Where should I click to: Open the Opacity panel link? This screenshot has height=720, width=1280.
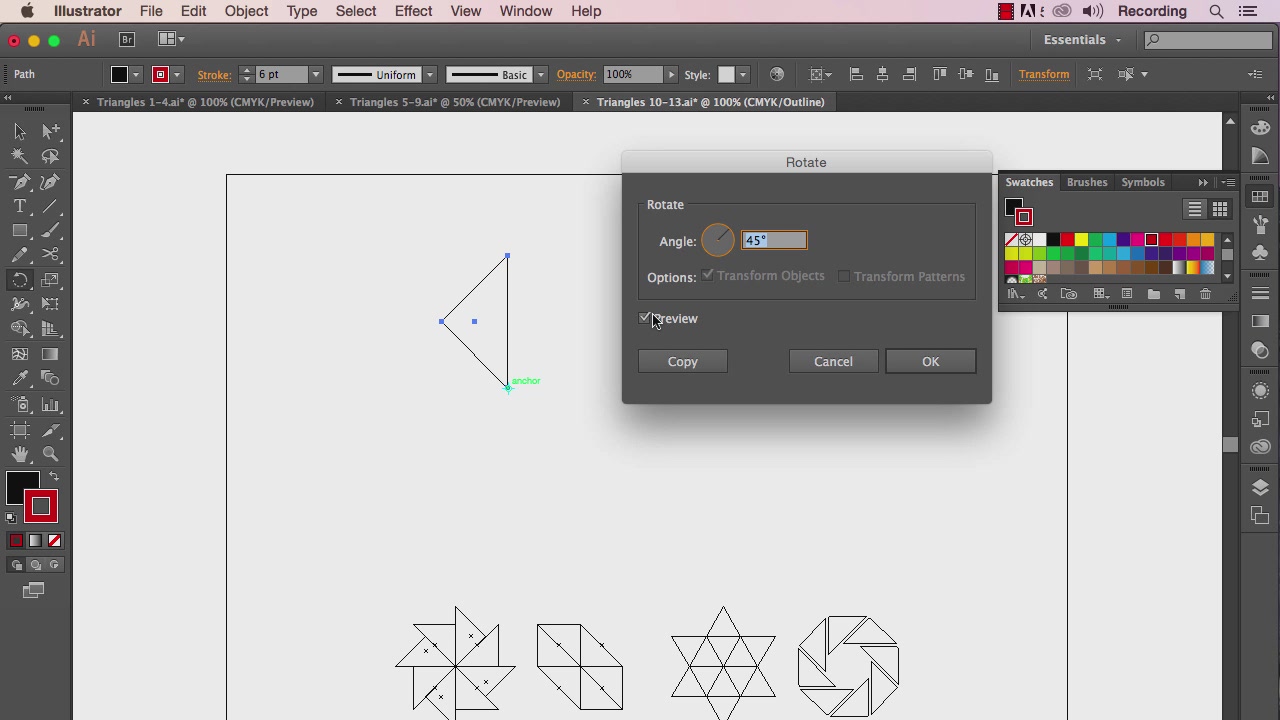point(576,75)
